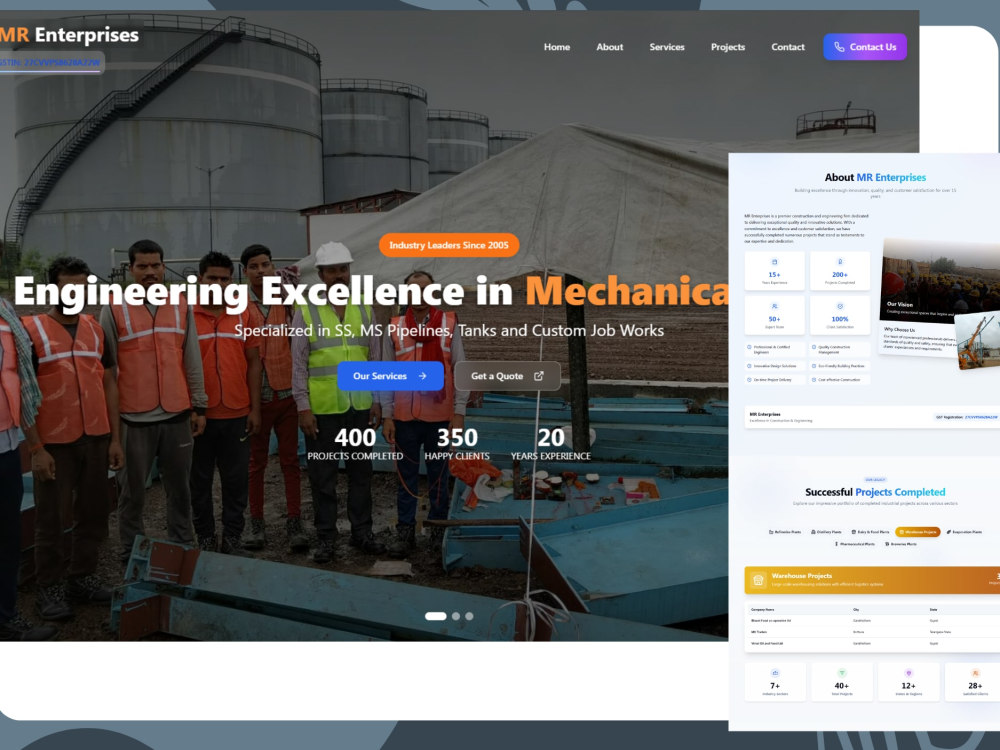Click the 20 Years Experience stat
The image size is (1000, 750).
(x=550, y=444)
